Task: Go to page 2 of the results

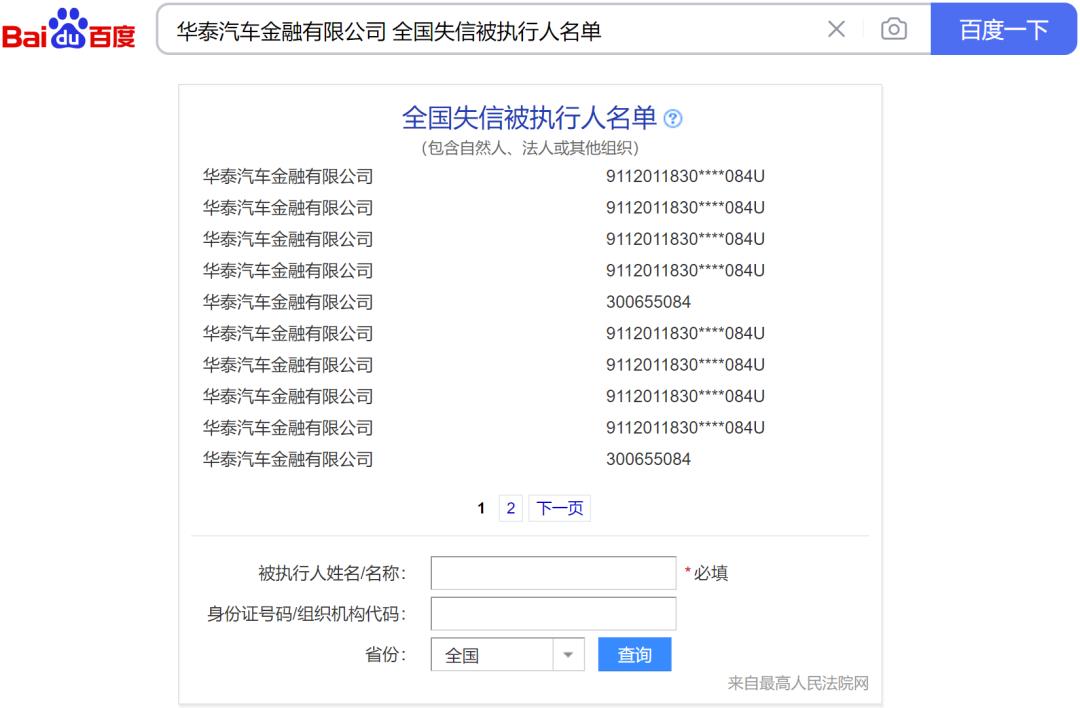Action: click(510, 508)
